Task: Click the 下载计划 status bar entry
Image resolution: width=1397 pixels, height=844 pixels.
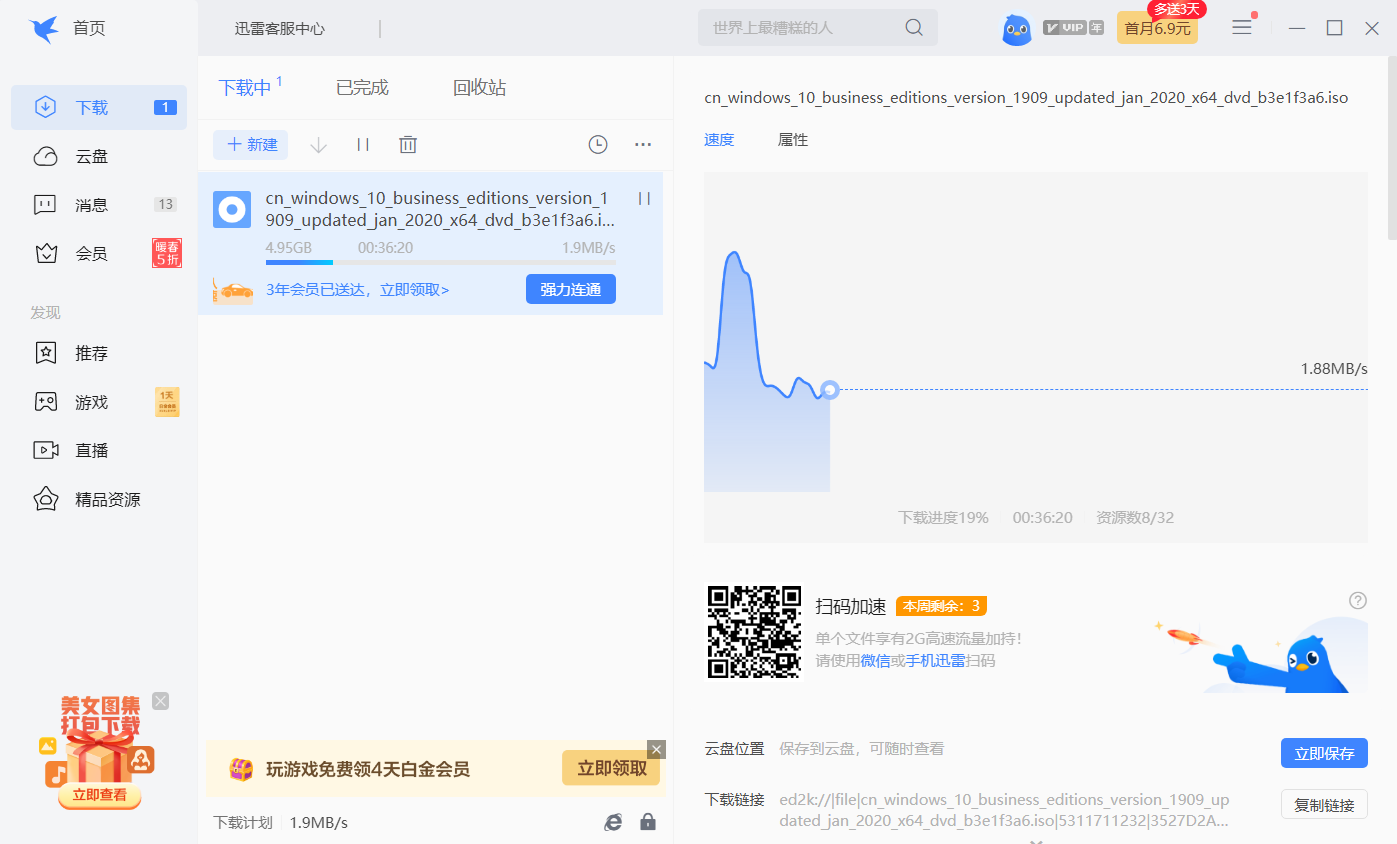Action: [x=242, y=823]
